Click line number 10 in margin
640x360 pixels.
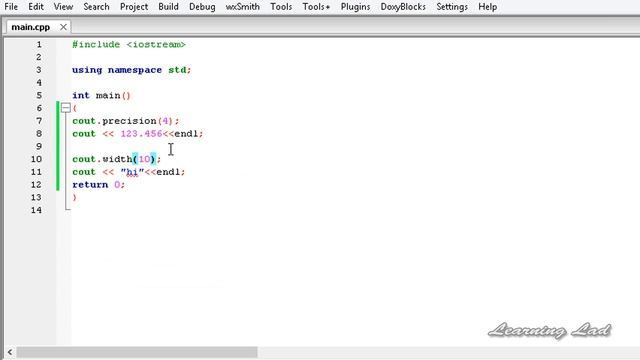point(36,159)
